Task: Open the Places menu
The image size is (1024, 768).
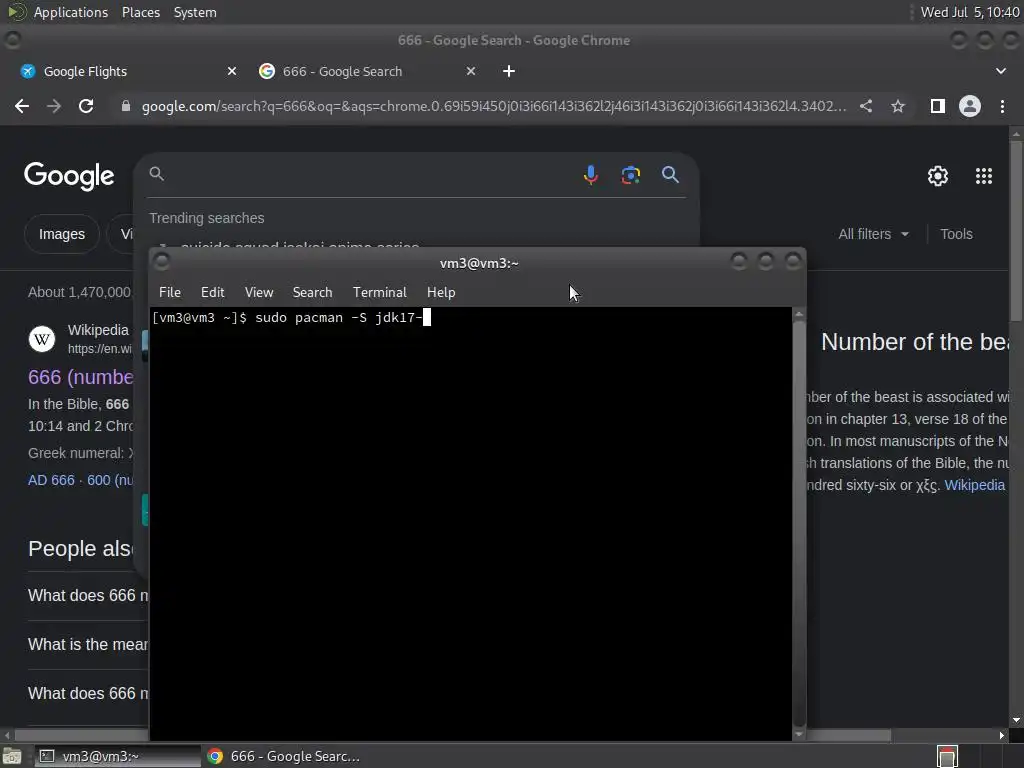Action: [x=140, y=12]
